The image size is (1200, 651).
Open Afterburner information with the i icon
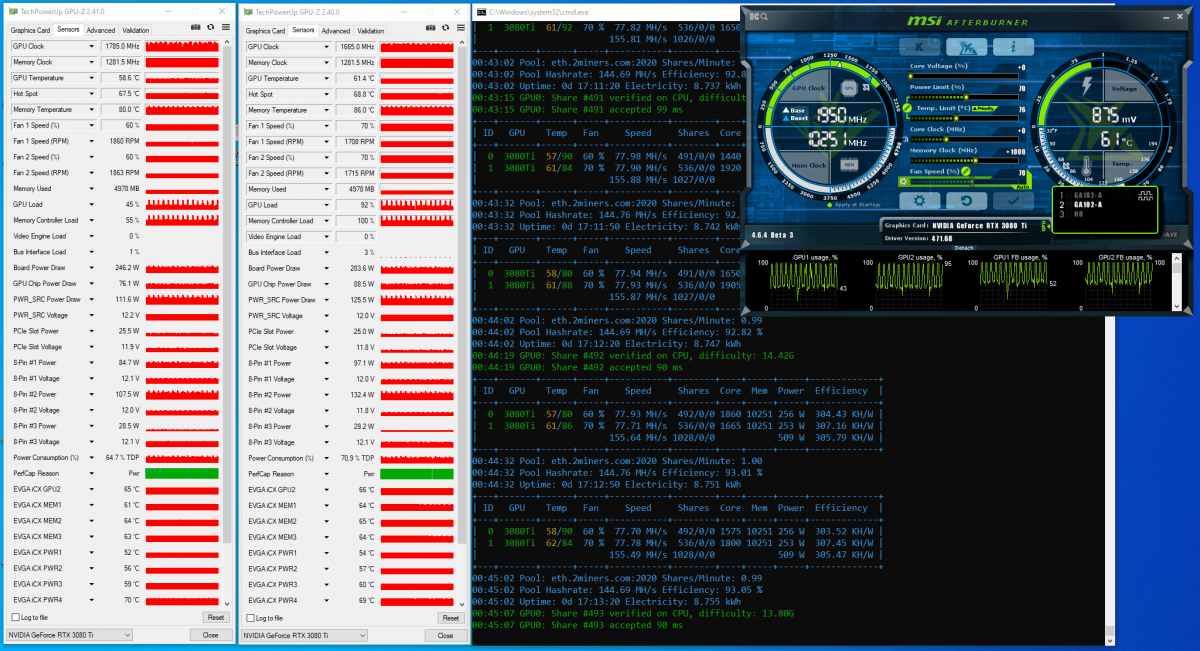[x=1013, y=47]
